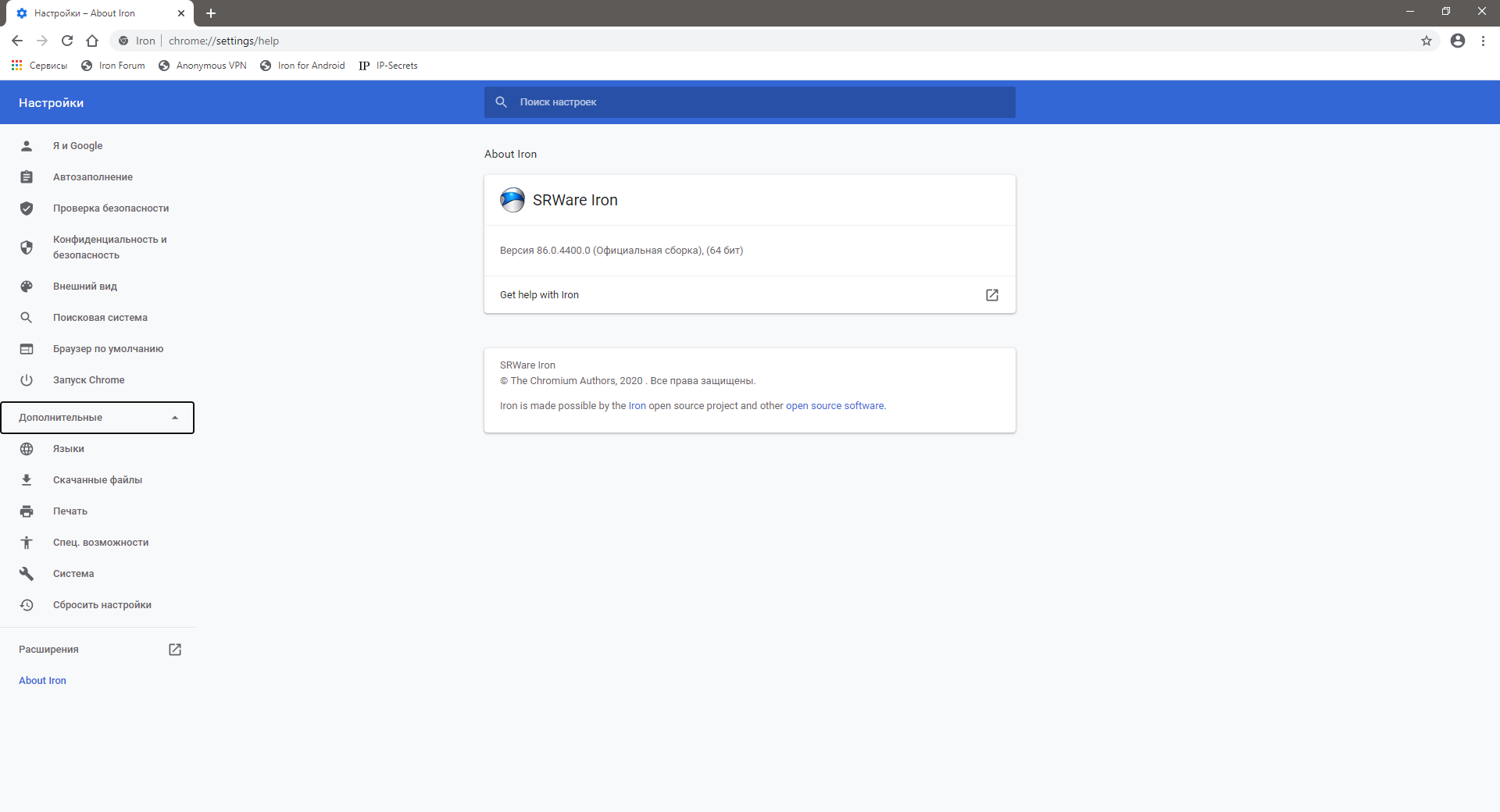Open the user profile avatar icon

point(1458,41)
